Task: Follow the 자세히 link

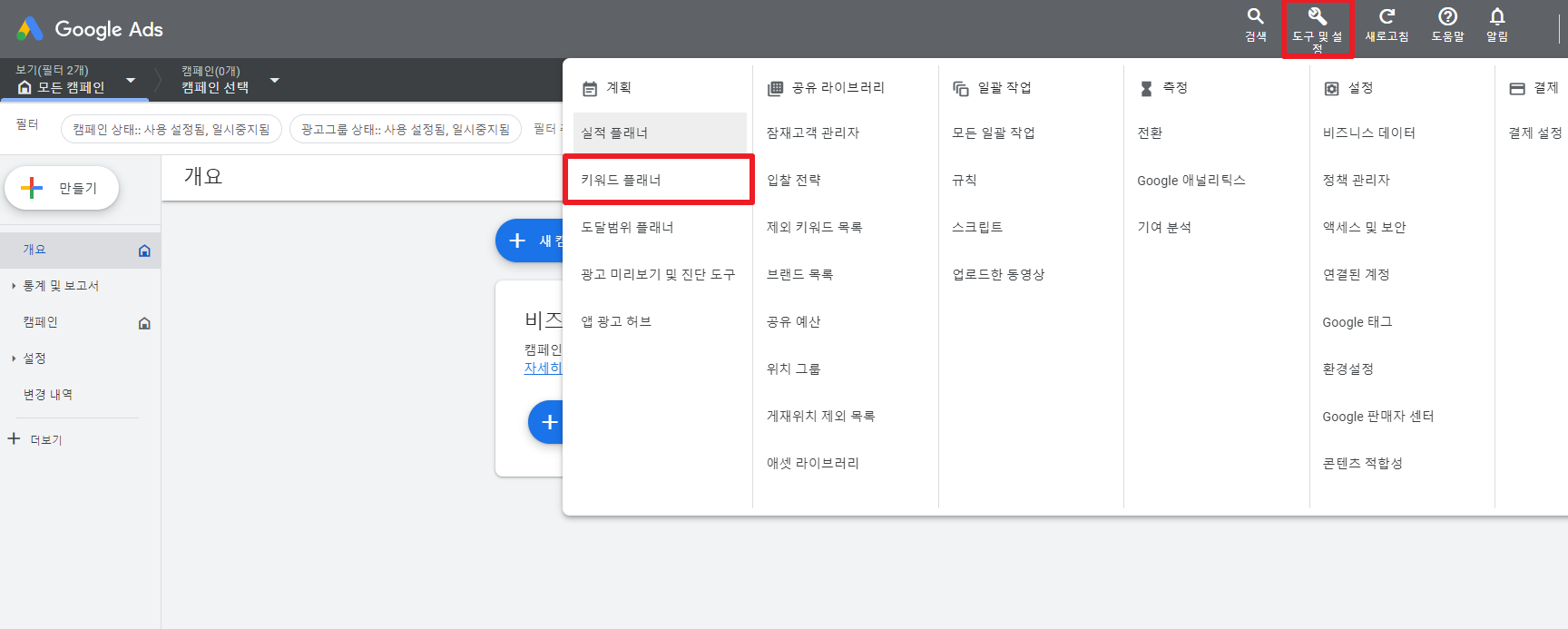Action: 544,368
